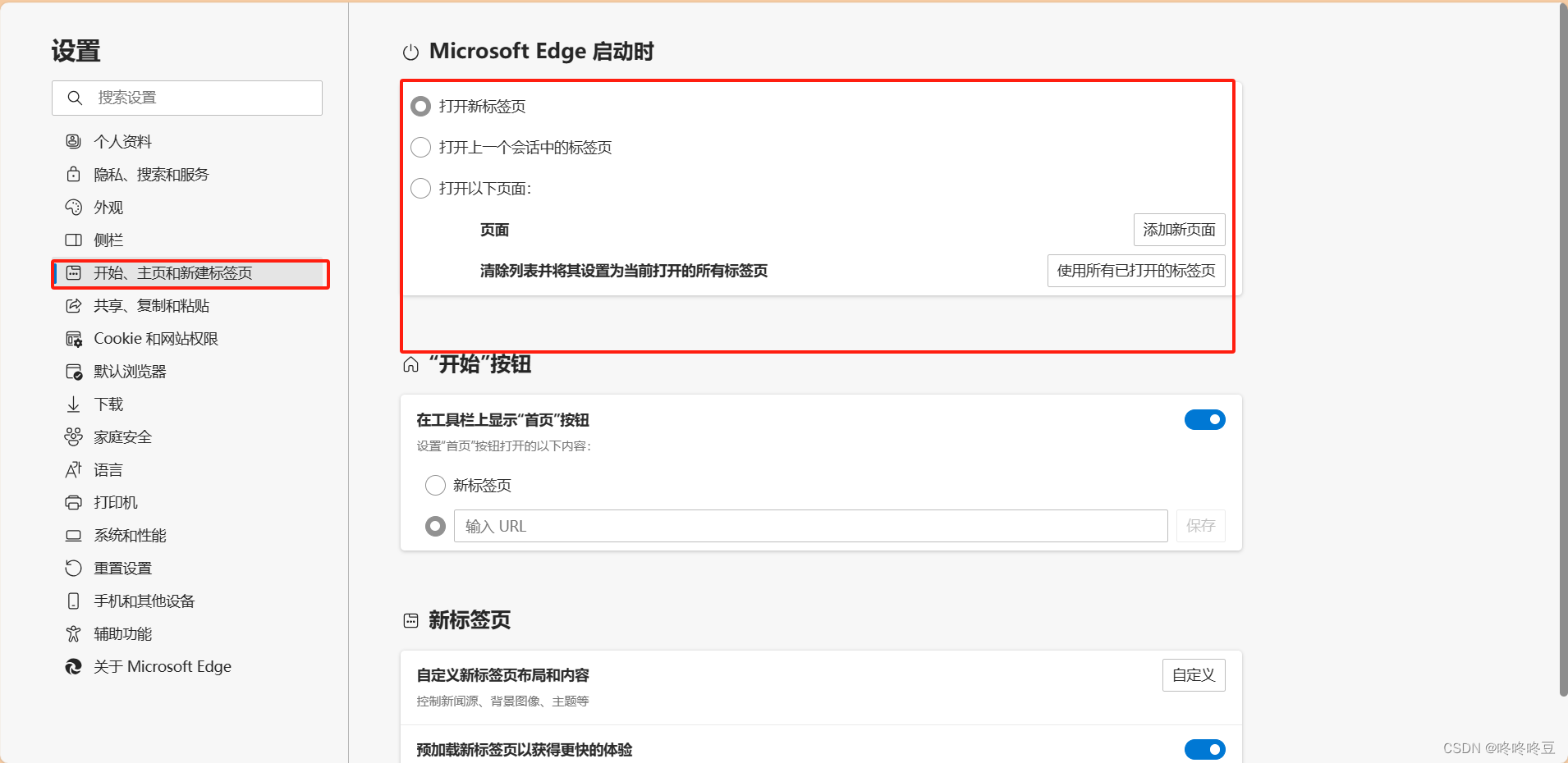The image size is (1568, 763).
Task: Click the 添加新页面 button
Action: tap(1179, 230)
